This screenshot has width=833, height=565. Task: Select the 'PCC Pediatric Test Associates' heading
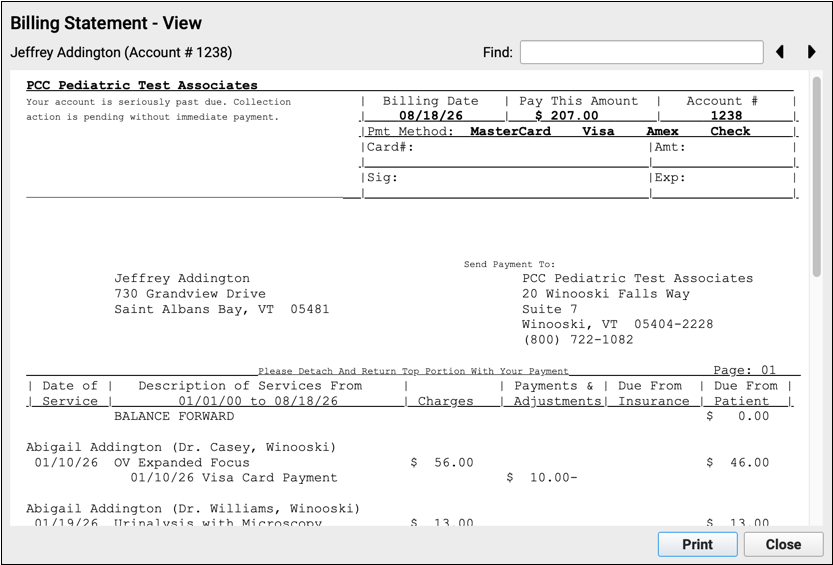(142, 85)
